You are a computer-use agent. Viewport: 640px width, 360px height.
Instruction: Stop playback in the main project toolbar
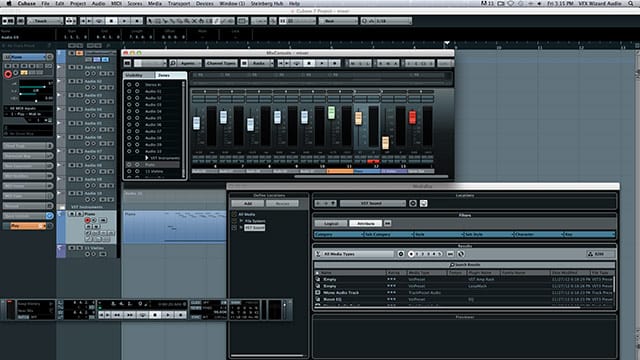pos(111,21)
